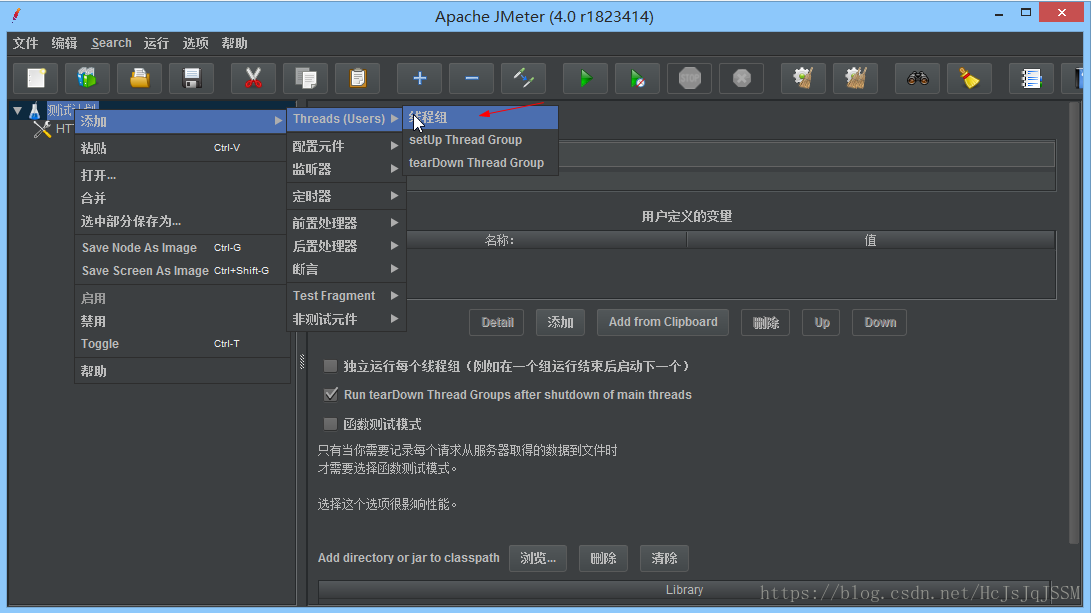
Task: Select 粘贴 in context menu
Action: [180, 148]
